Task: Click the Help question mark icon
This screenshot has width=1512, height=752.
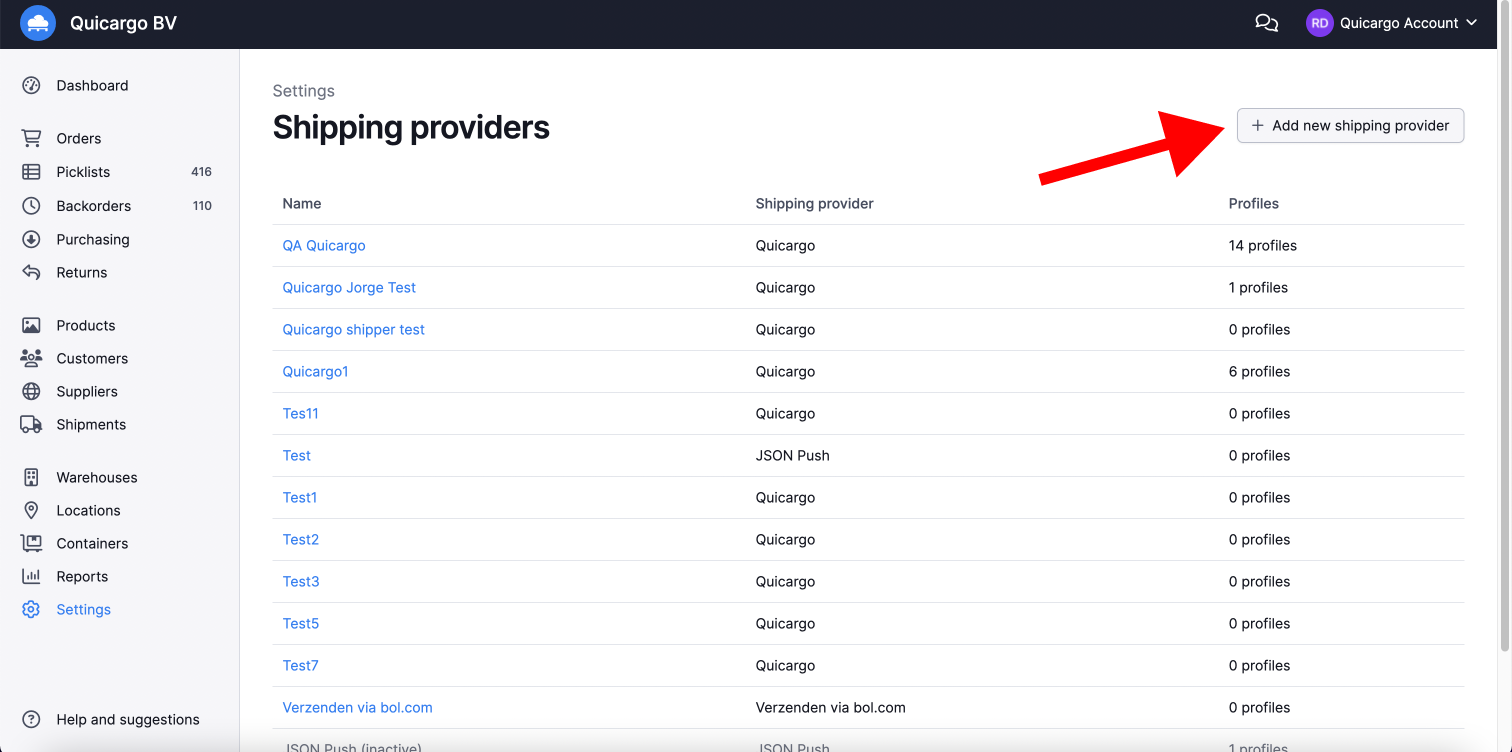Action: click(x=31, y=720)
